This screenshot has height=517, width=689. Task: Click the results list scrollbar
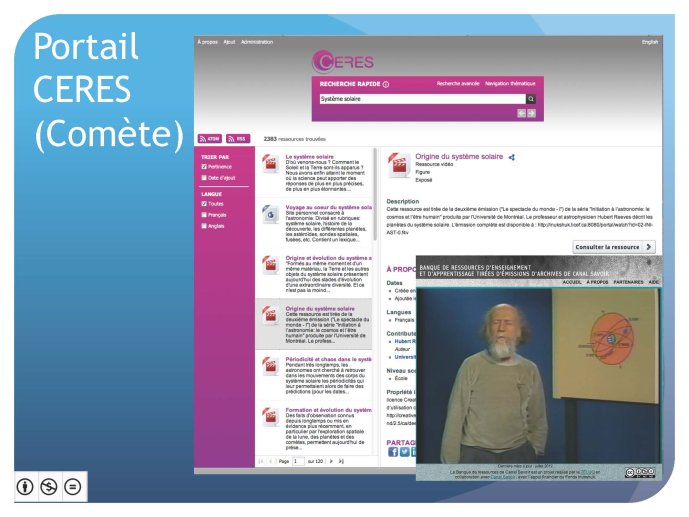tap(375, 194)
